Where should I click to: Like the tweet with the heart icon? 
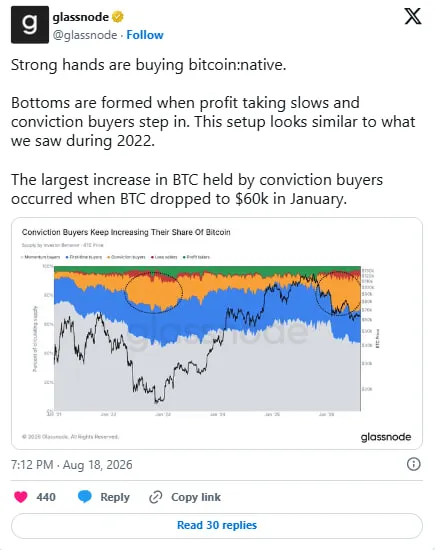21,497
